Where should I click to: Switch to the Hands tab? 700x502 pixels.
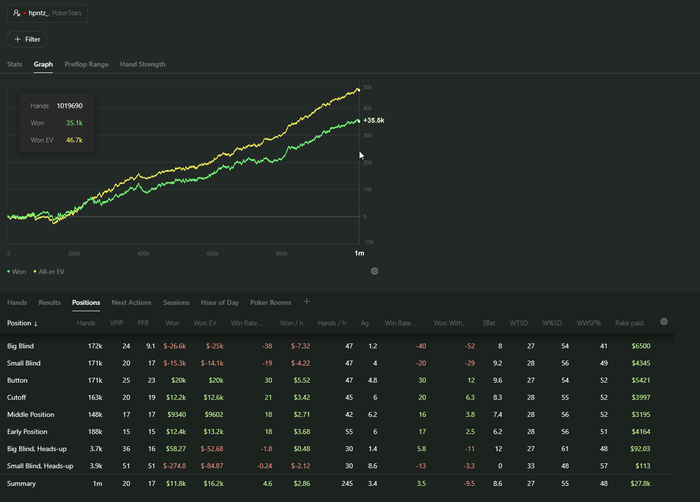click(17, 301)
